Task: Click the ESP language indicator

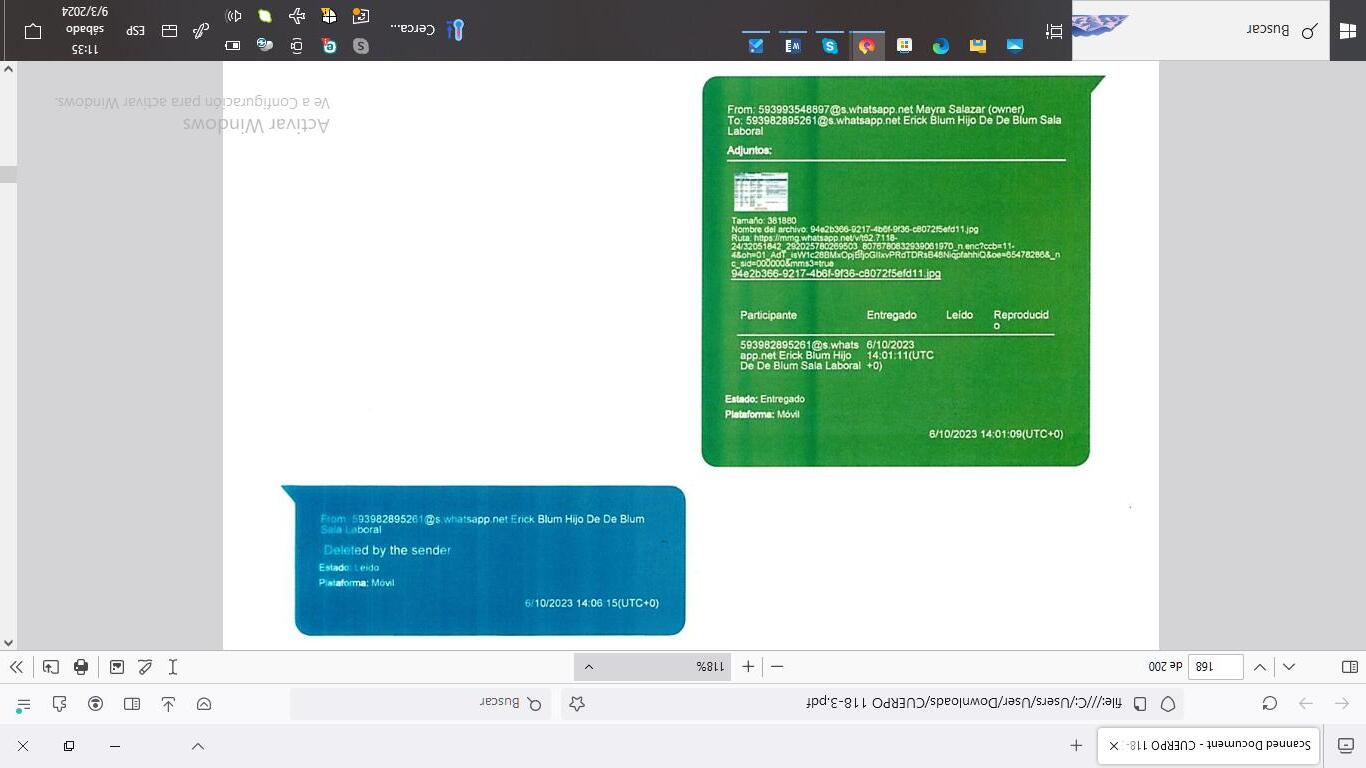Action: [x=136, y=31]
